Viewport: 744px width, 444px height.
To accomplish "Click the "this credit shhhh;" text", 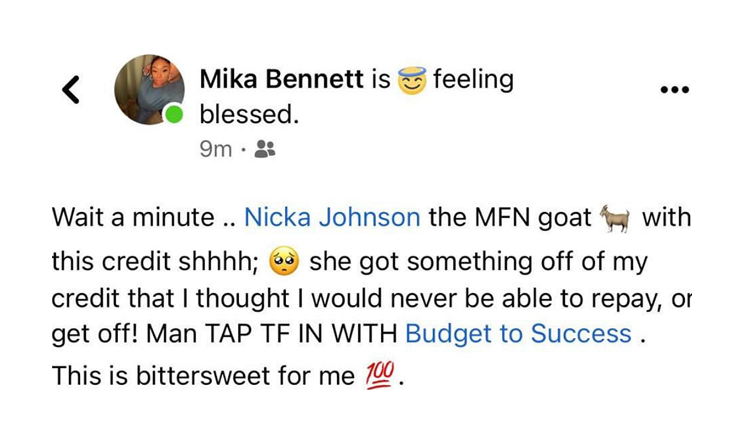I will point(156,263).
